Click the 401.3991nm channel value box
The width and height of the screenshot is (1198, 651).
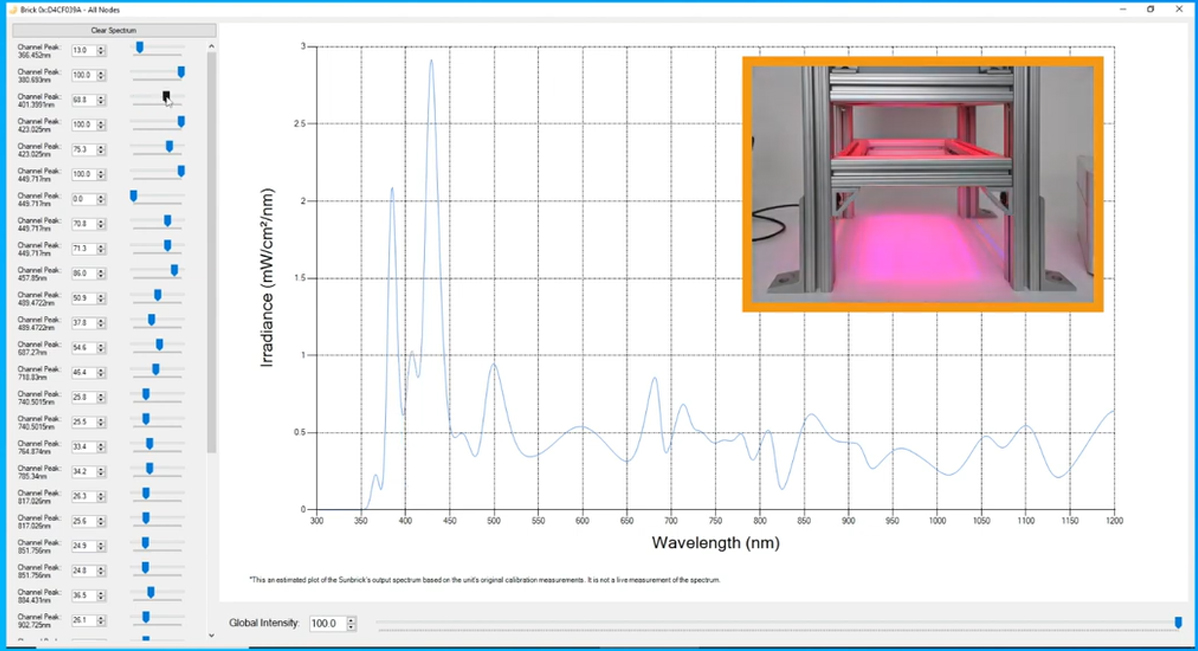click(83, 100)
